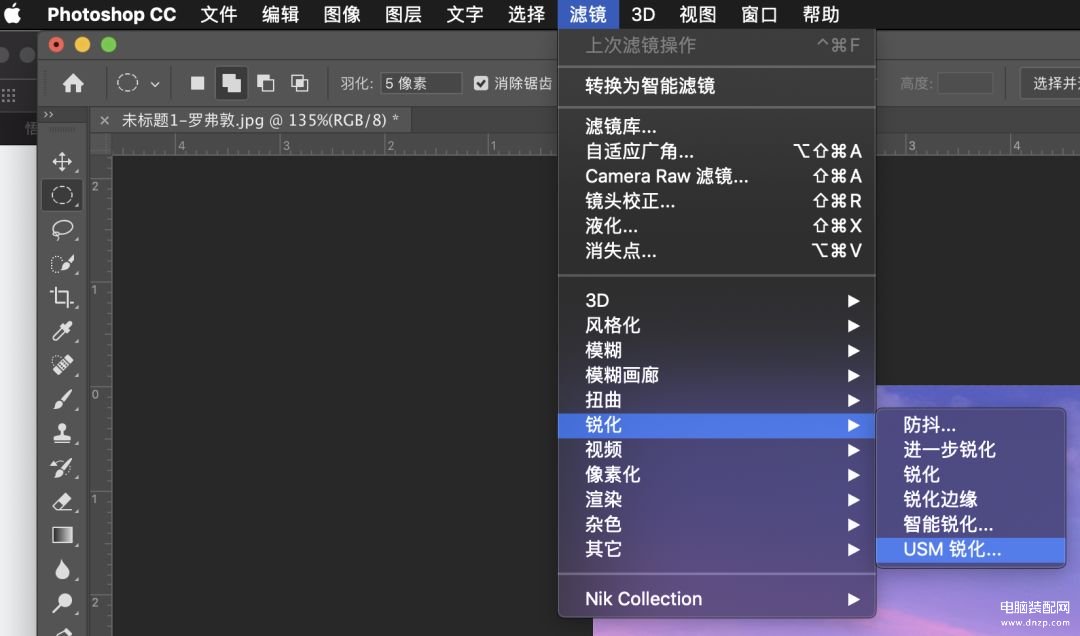Go to the Home screen icon

pos(73,83)
